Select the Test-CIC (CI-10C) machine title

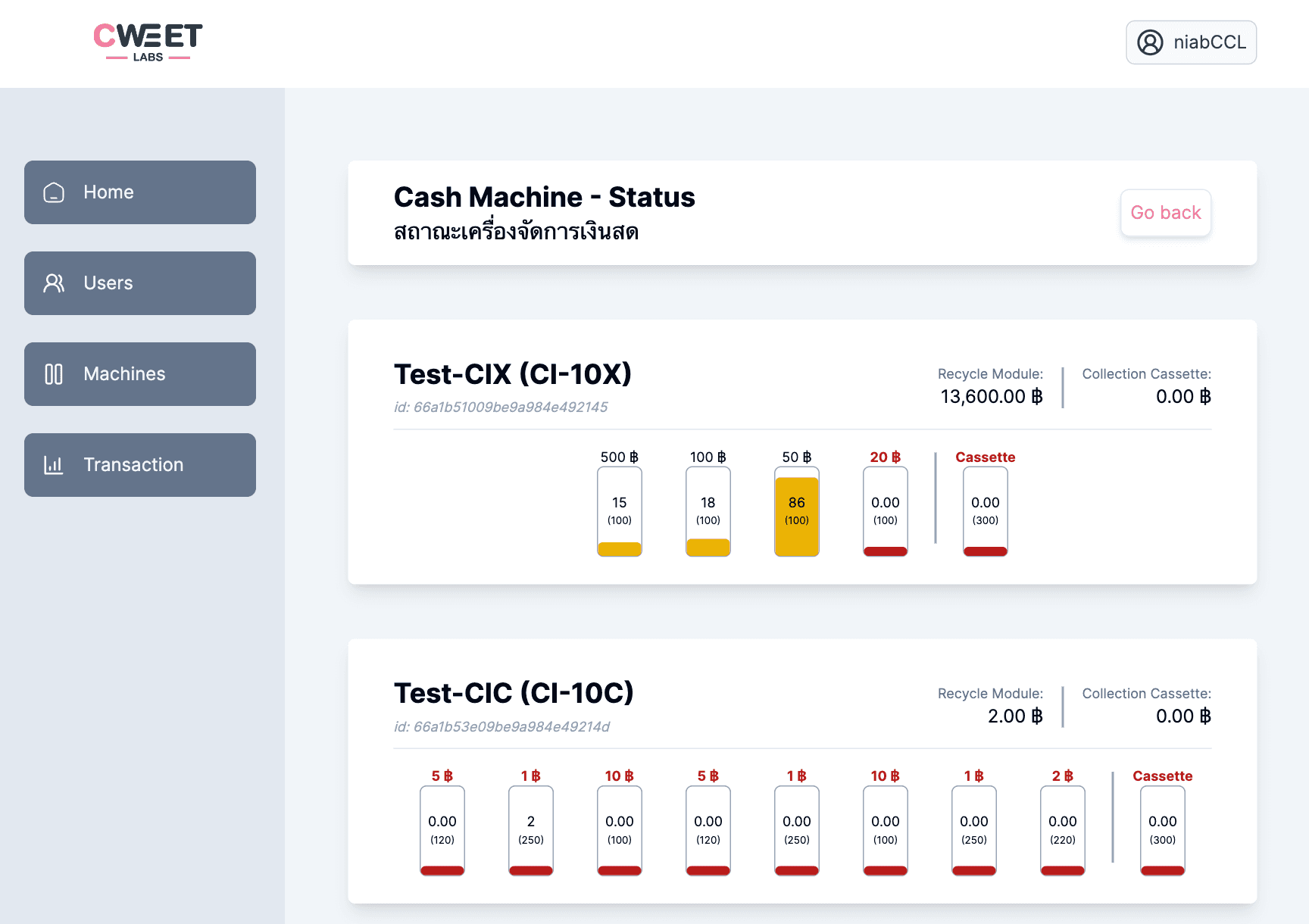point(513,692)
